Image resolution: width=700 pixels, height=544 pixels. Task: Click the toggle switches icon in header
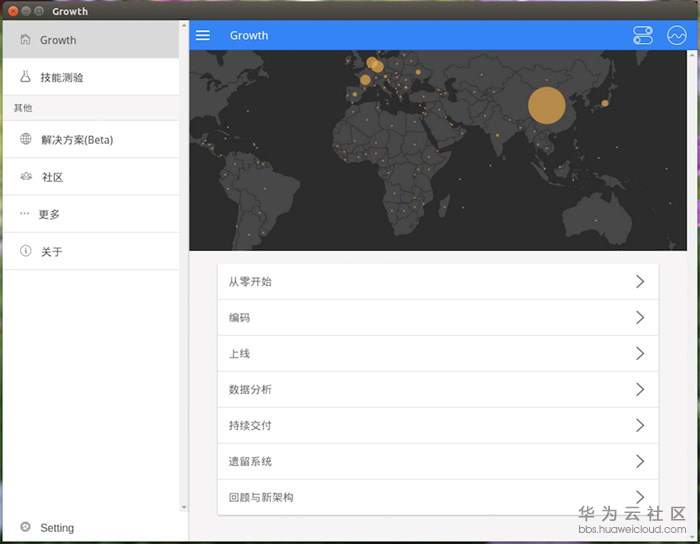[643, 35]
